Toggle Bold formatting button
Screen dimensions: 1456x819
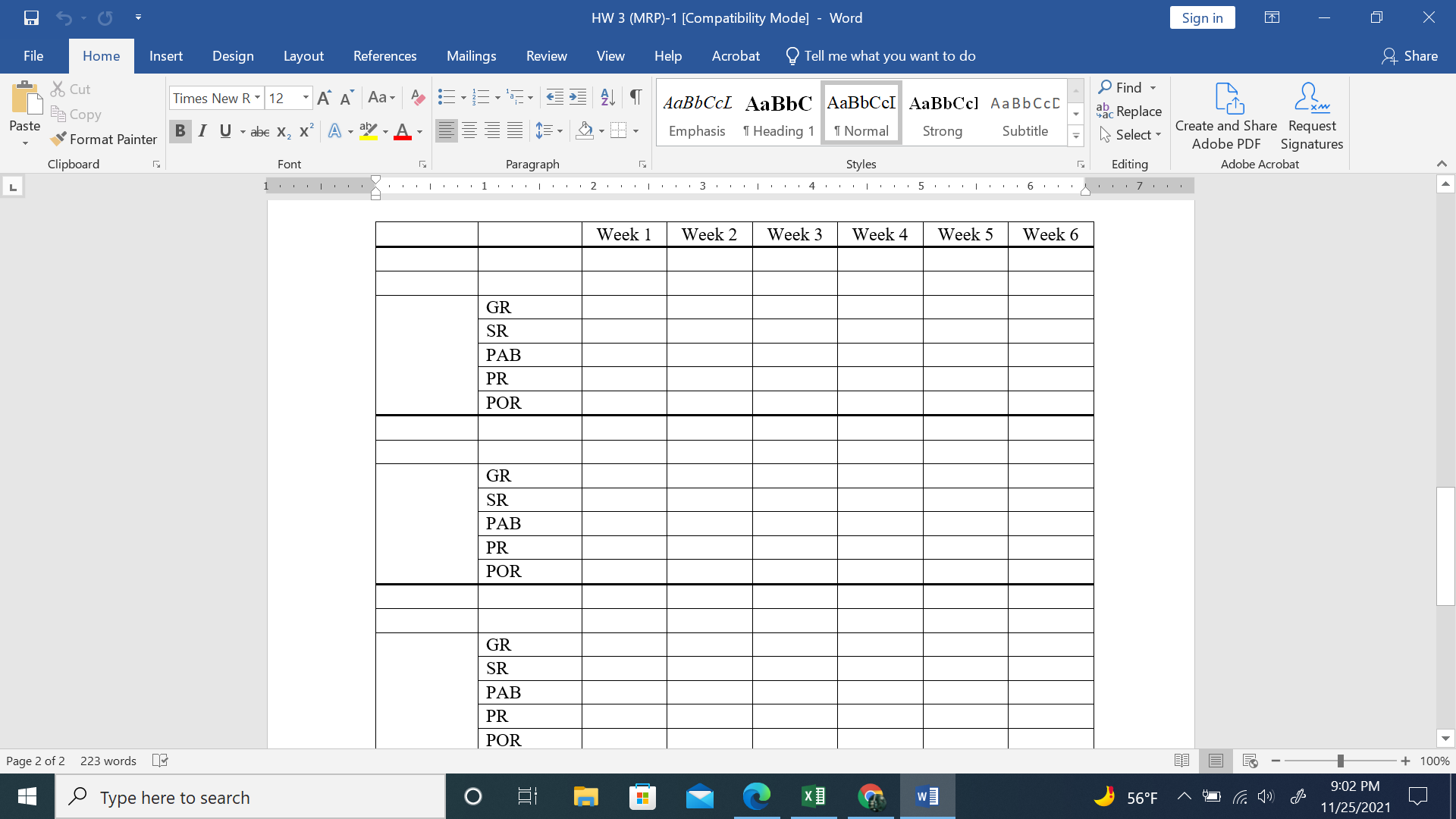(180, 131)
